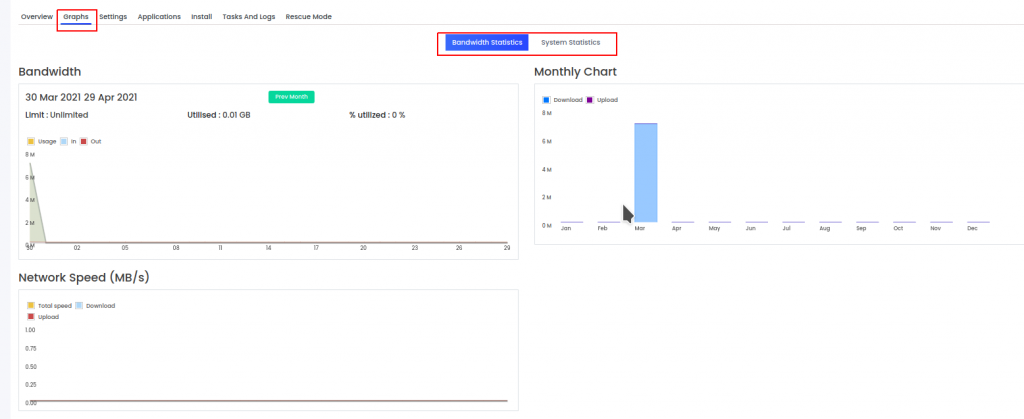
Task: Click the Jan label on Monthly Chart axis
Action: click(x=566, y=229)
